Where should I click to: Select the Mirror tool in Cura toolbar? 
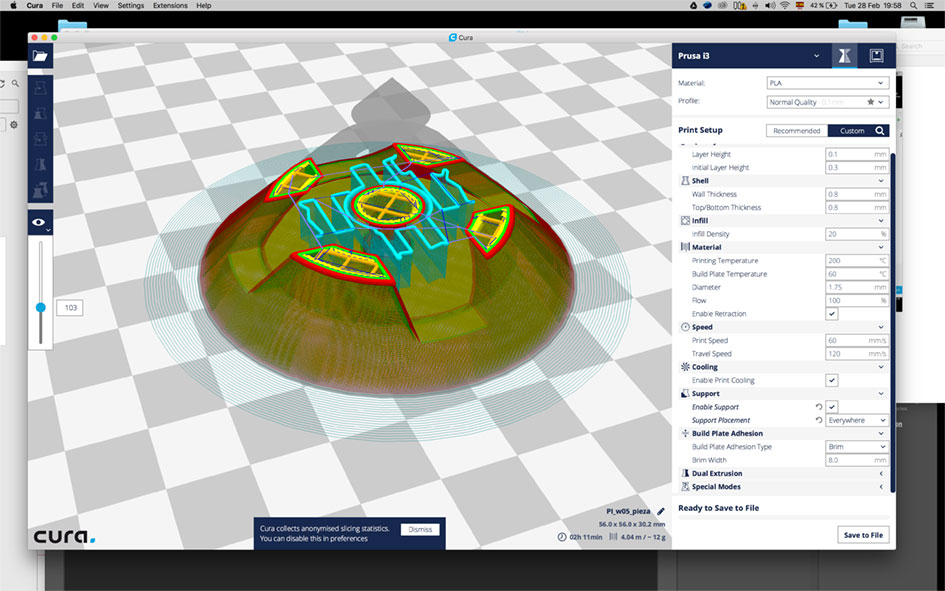[40, 164]
